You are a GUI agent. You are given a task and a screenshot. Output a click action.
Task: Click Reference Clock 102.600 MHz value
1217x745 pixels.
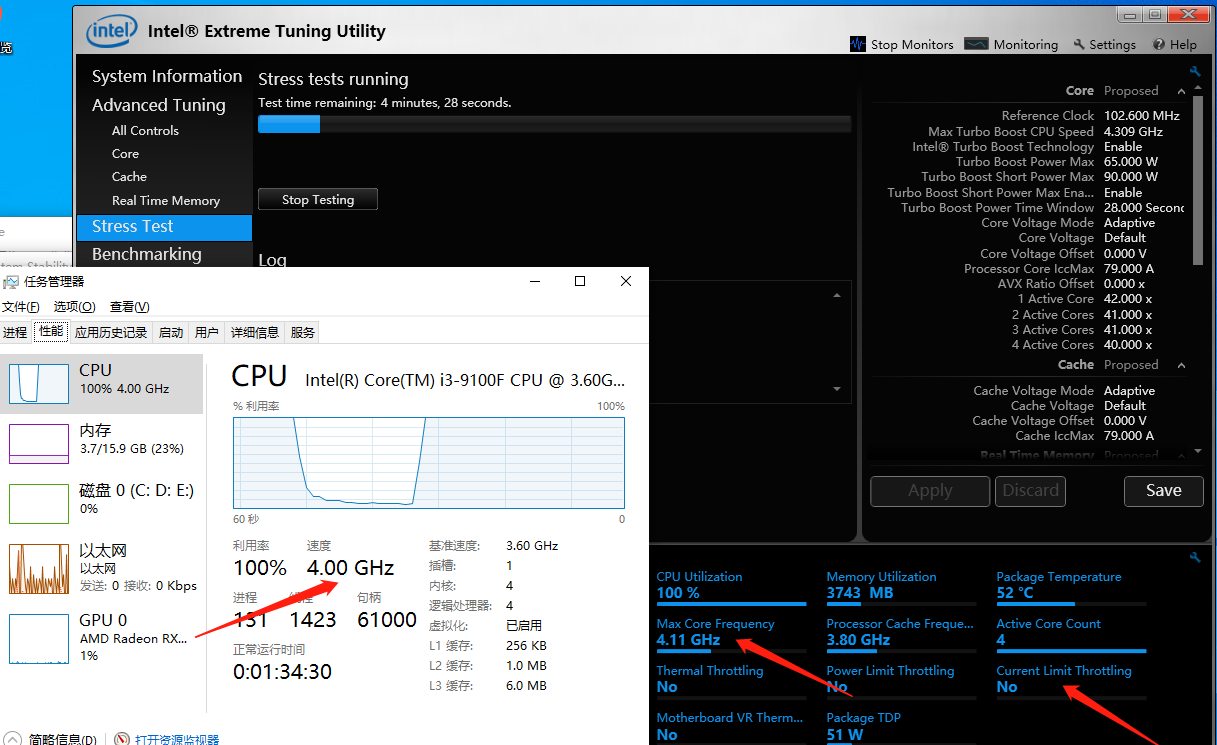click(x=1141, y=116)
